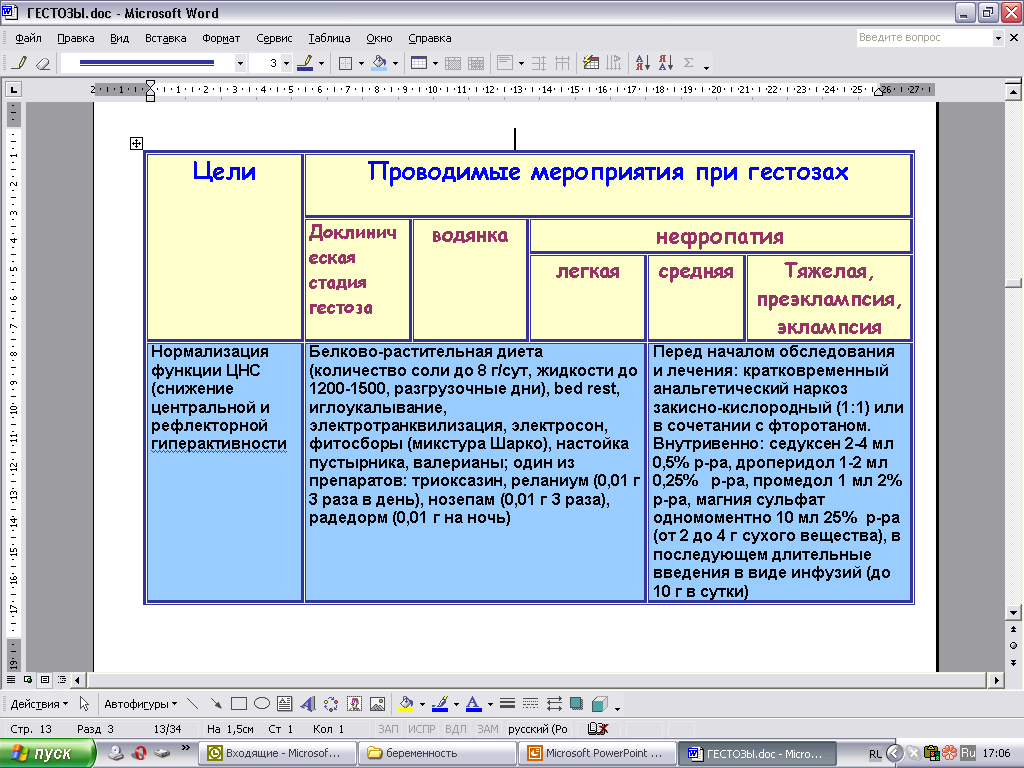Toggle ЗАМ overtype mode indicator
1024x768 pixels.
pos(487,729)
